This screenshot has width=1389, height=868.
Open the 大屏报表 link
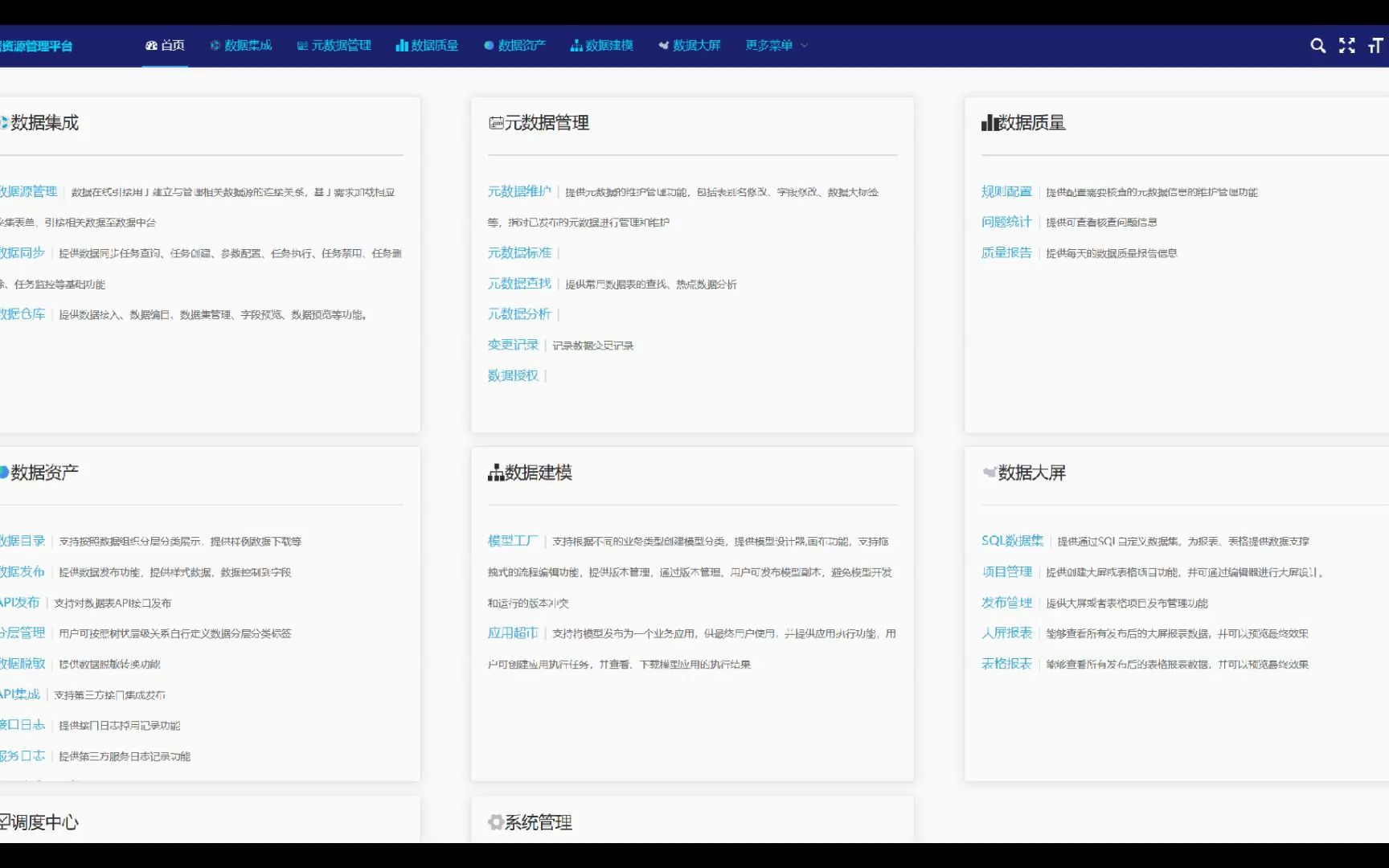coord(1006,633)
